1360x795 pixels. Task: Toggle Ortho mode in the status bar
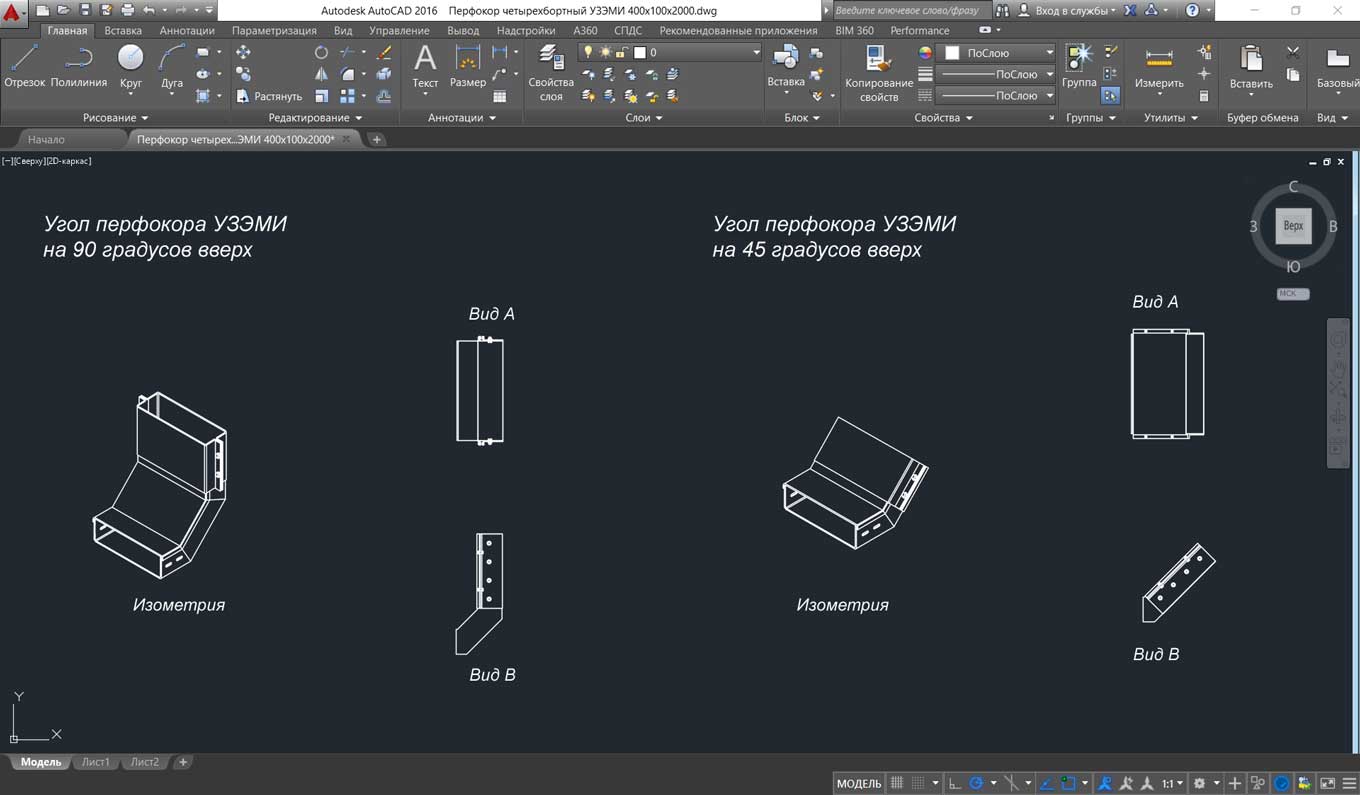click(955, 783)
